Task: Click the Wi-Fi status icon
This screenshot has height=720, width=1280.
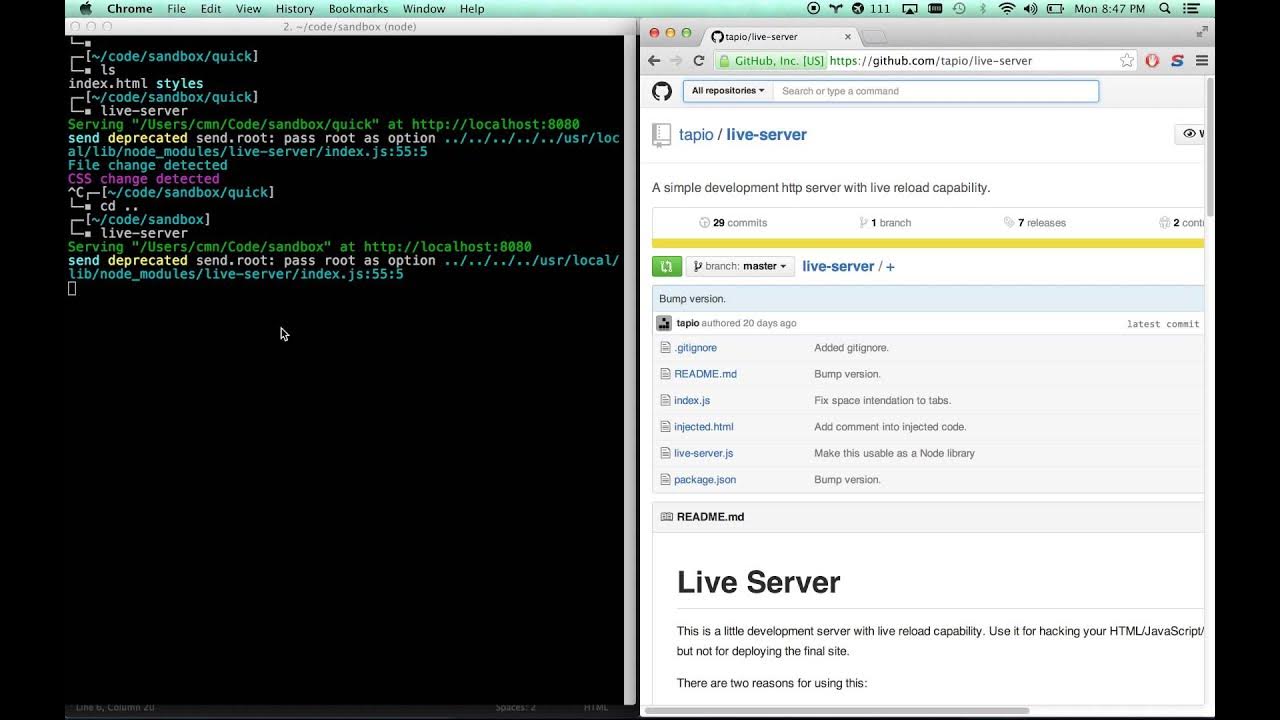Action: tap(1006, 8)
